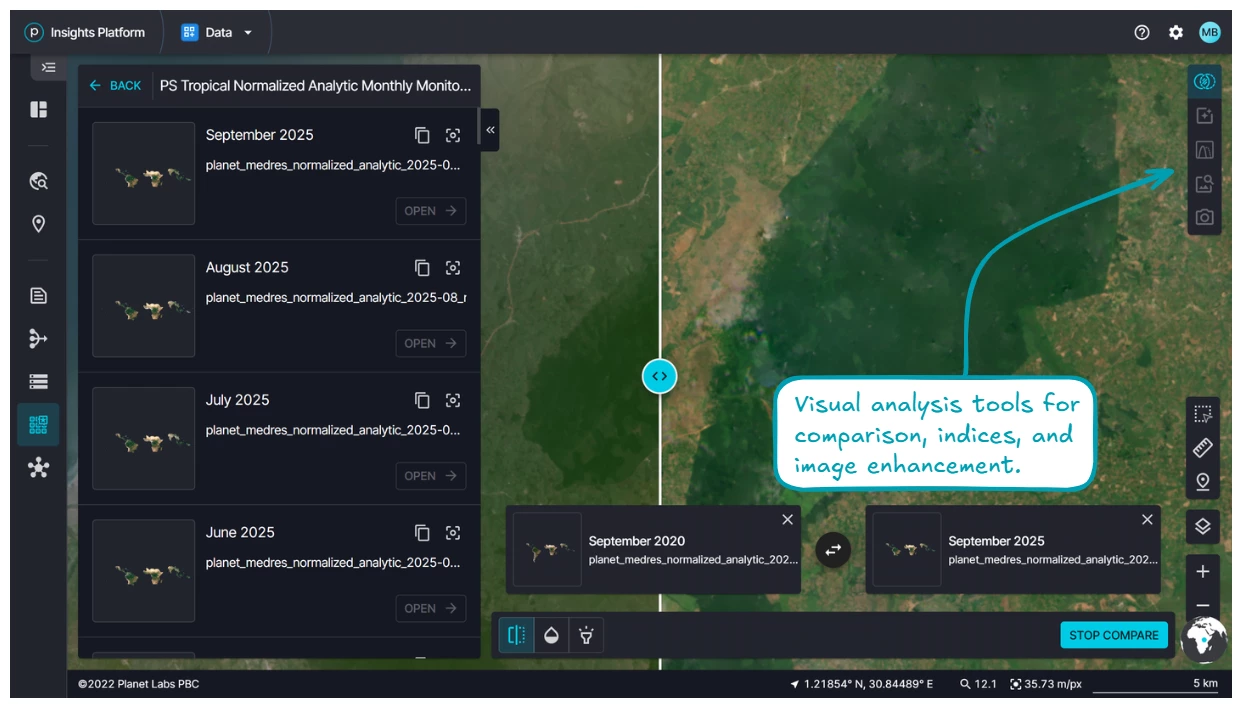Click the September 2020 compare thumbnail
1242x707 pixels.
click(x=547, y=550)
